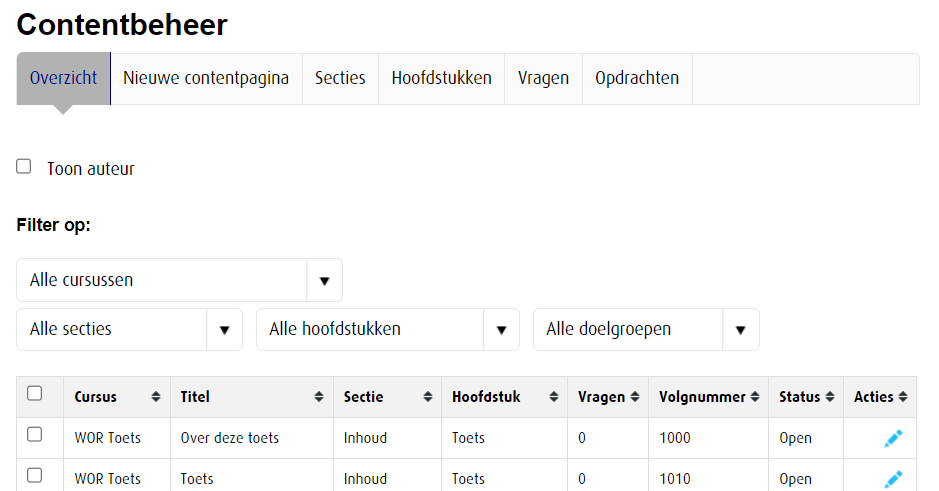Sort by Volgnummer using the sort arrows
The image size is (939, 491).
point(755,397)
